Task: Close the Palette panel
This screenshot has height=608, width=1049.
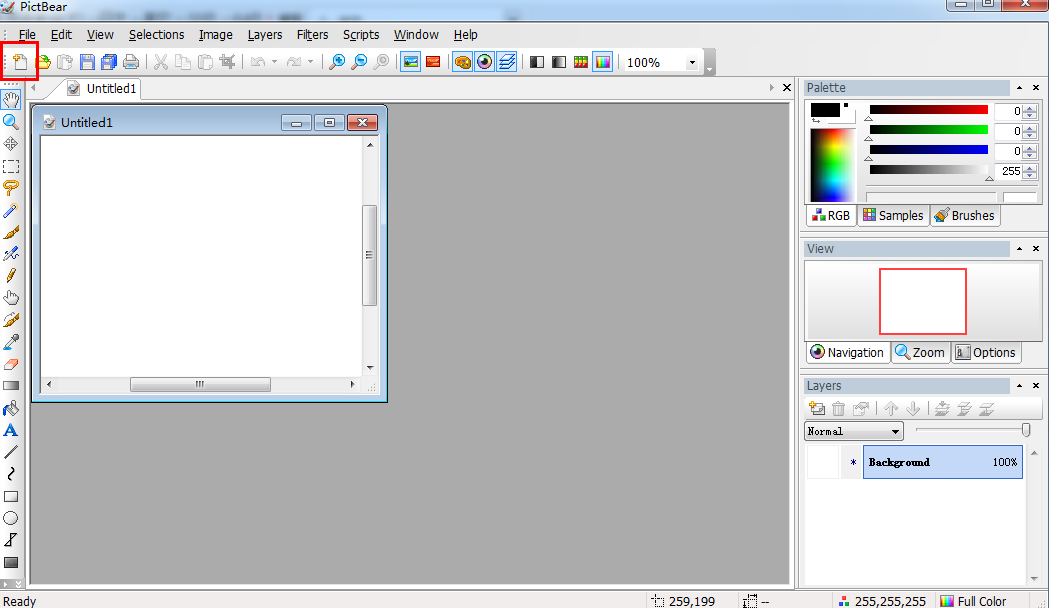Action: point(1036,88)
